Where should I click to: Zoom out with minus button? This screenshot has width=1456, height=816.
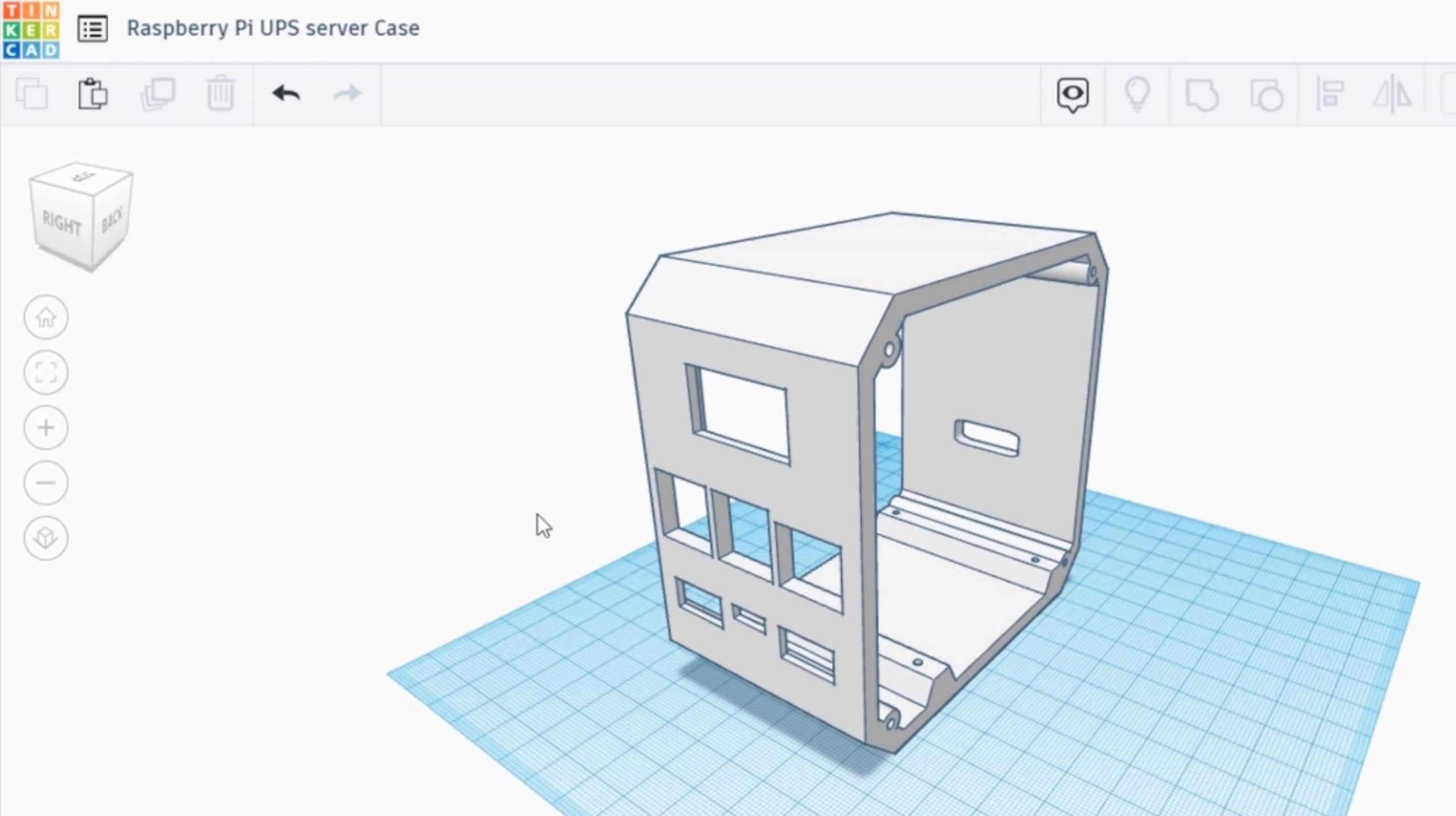[x=46, y=483]
